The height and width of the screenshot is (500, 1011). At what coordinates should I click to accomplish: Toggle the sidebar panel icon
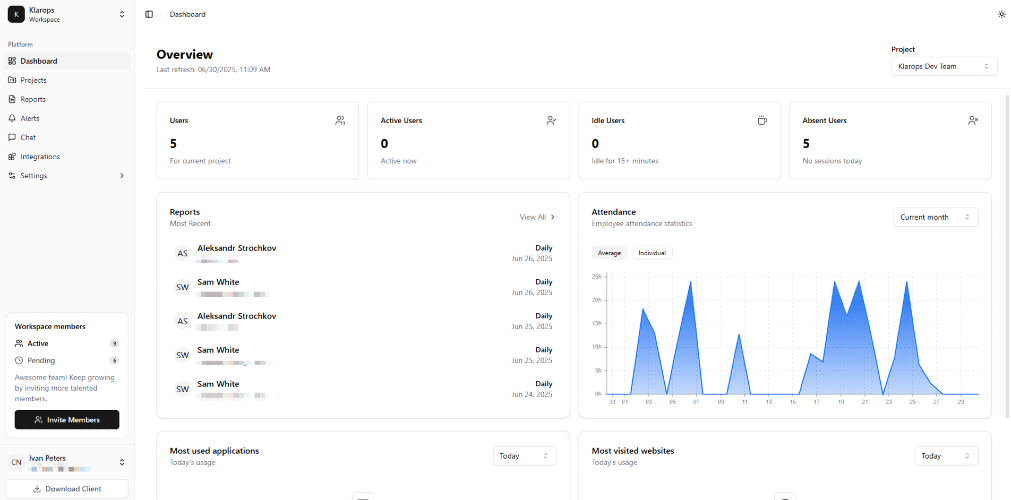tap(149, 14)
